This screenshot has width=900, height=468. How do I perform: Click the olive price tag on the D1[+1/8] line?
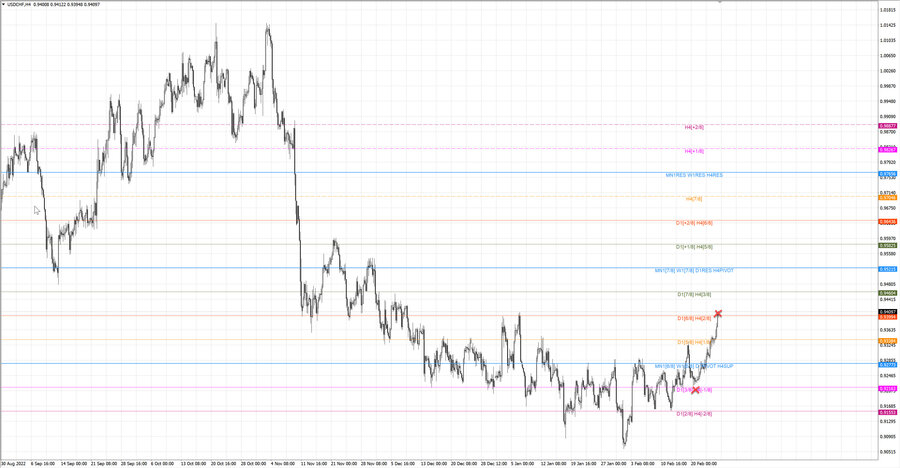coord(888,246)
